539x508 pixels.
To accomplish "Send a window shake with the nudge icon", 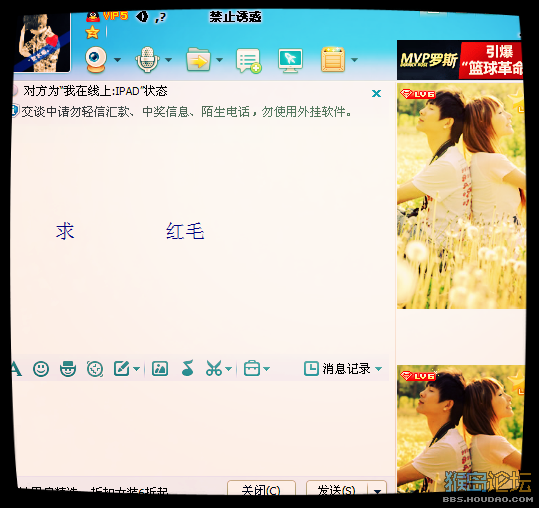I will (95, 369).
